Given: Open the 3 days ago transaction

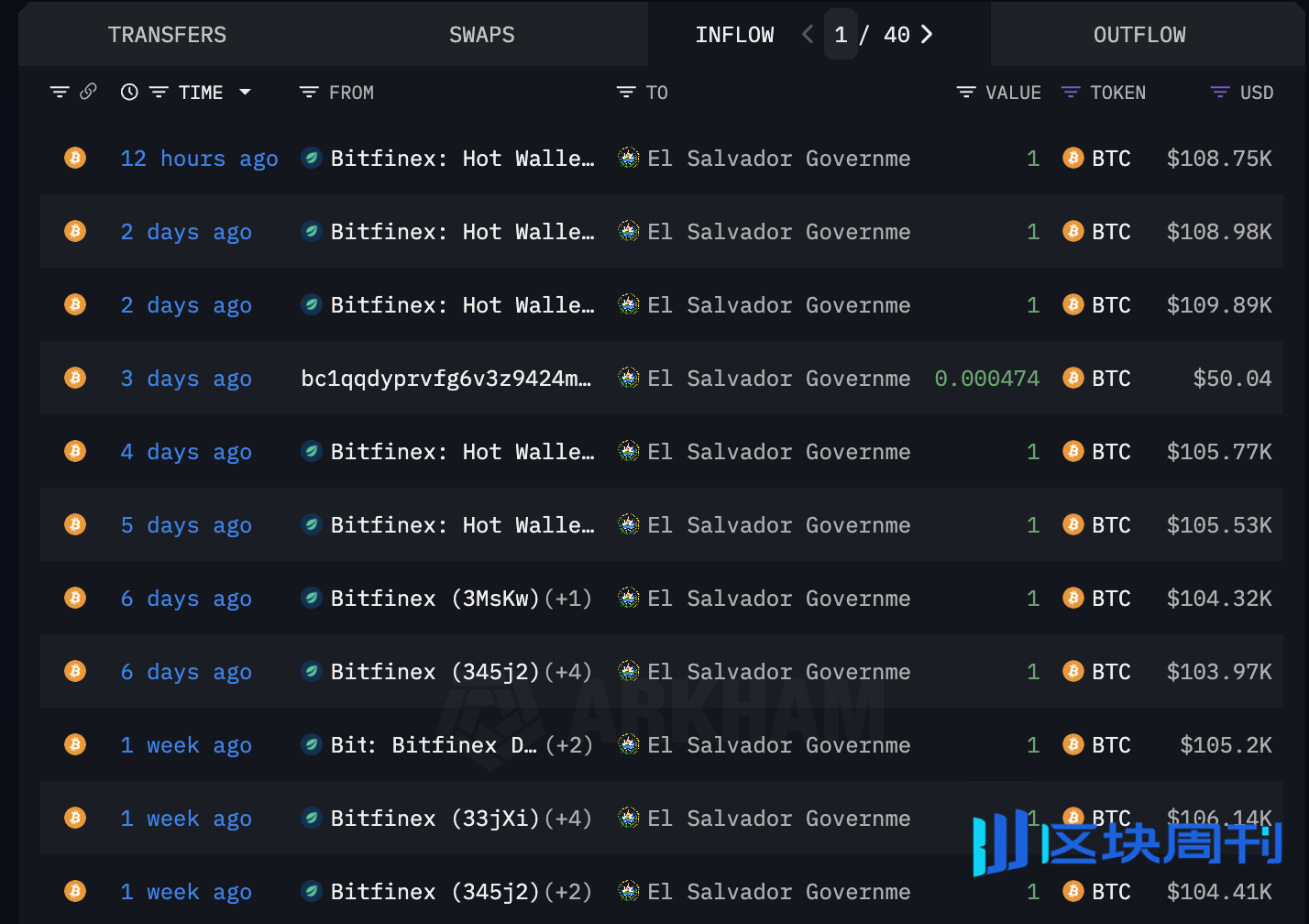Looking at the screenshot, I should [x=186, y=379].
